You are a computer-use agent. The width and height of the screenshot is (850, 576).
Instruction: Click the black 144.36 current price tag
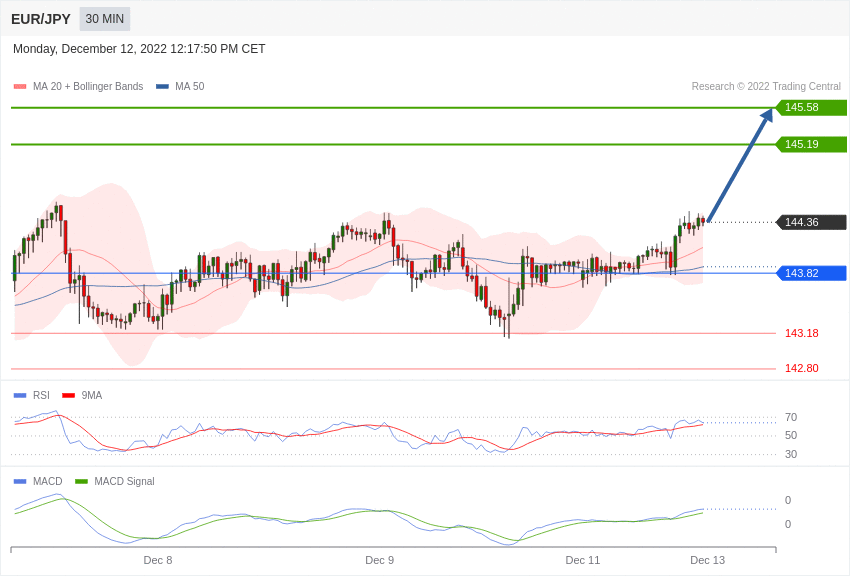coord(811,223)
